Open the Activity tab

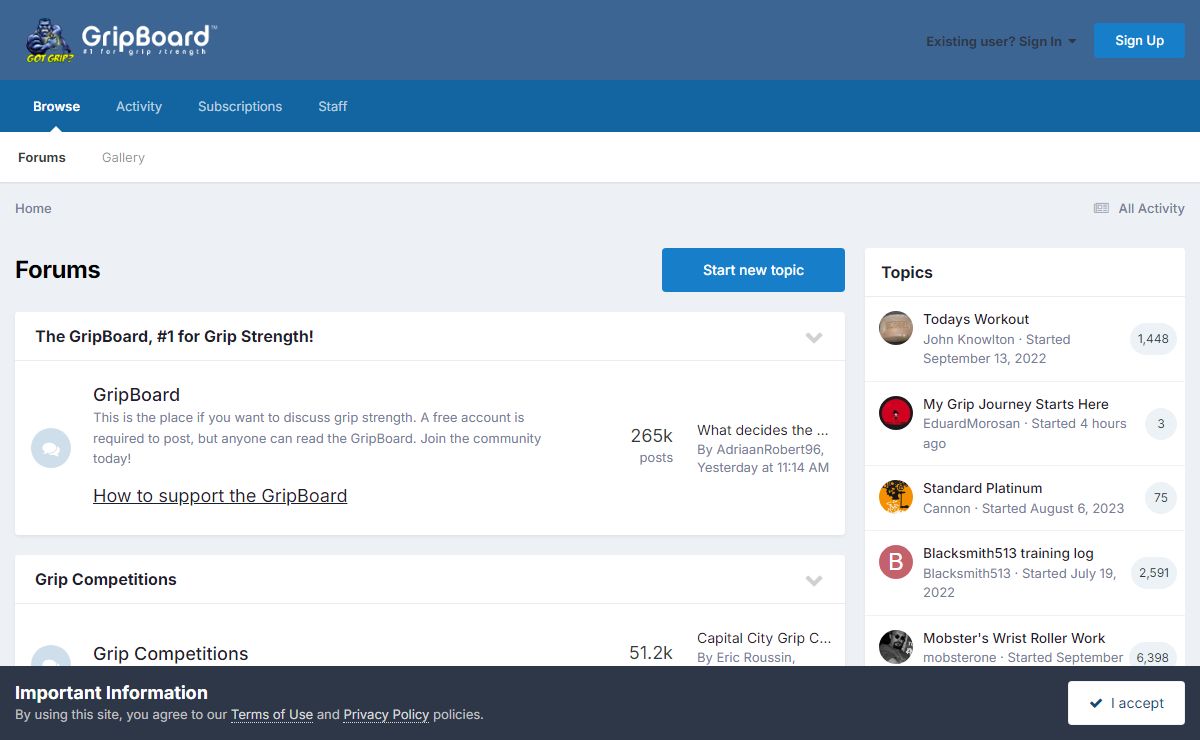click(139, 106)
